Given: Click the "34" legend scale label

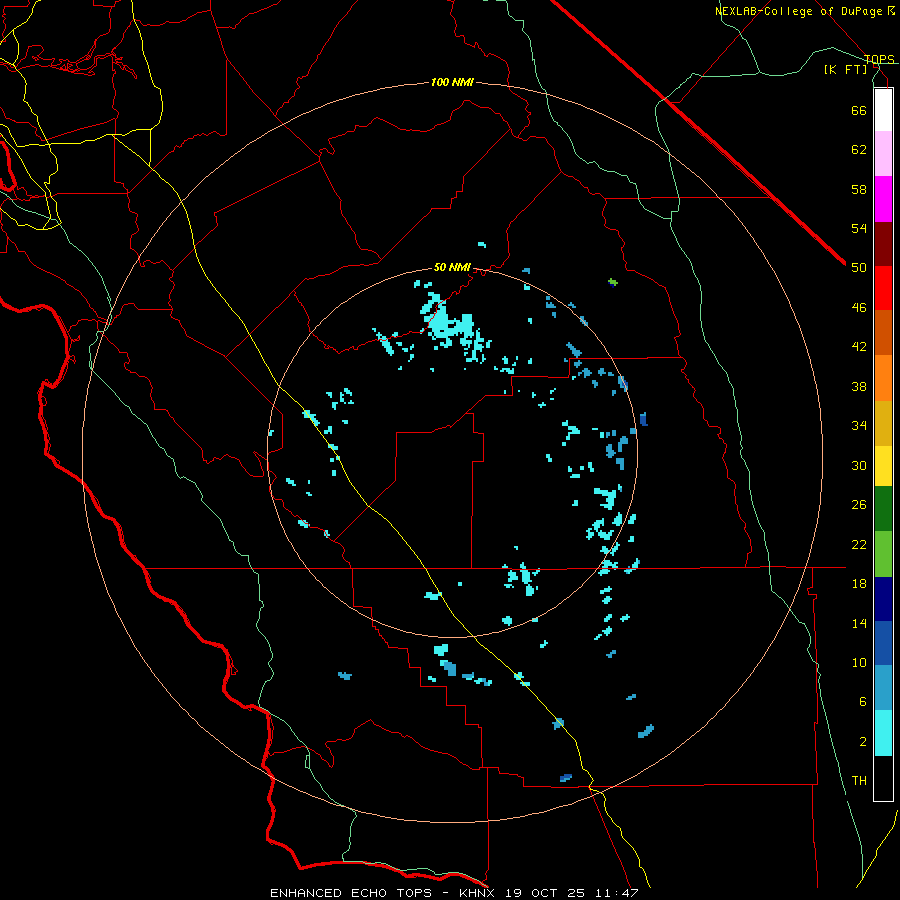Looking at the screenshot, I should click(859, 426).
